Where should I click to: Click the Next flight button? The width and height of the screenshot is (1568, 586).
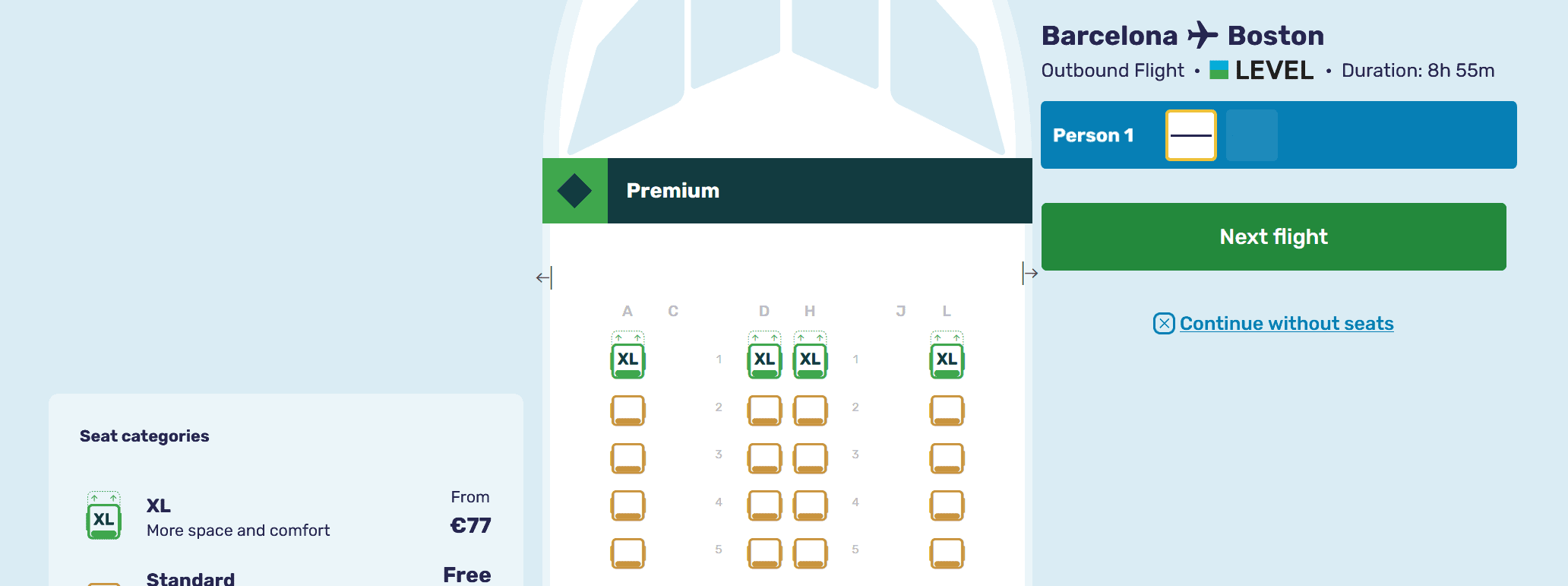[1273, 236]
